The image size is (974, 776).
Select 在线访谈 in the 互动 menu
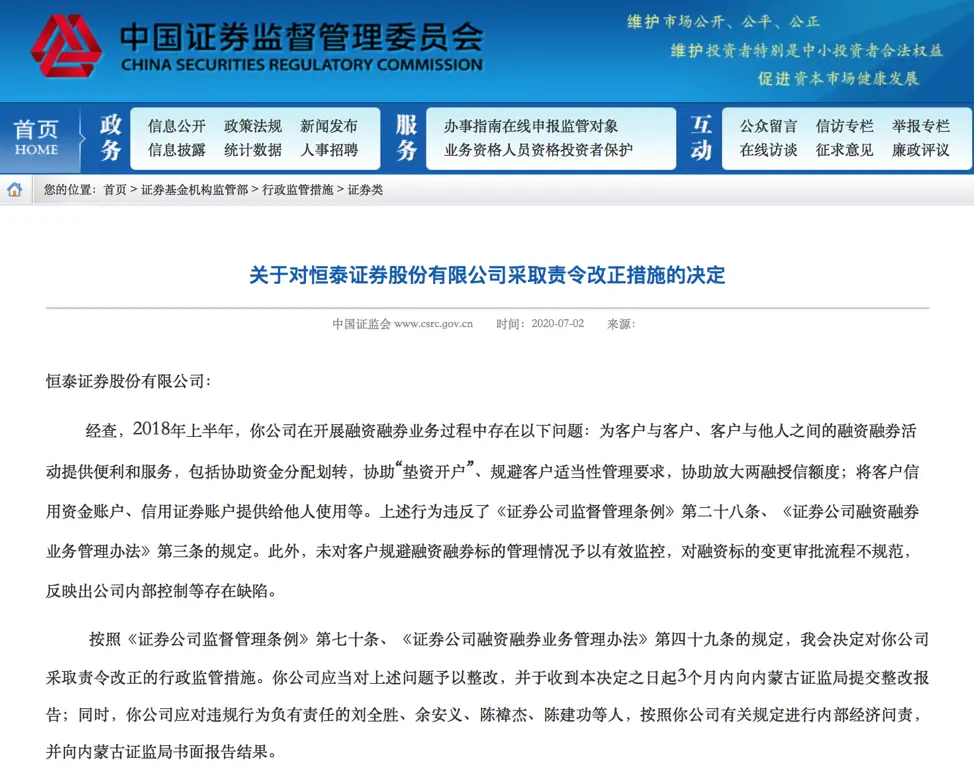[x=768, y=150]
